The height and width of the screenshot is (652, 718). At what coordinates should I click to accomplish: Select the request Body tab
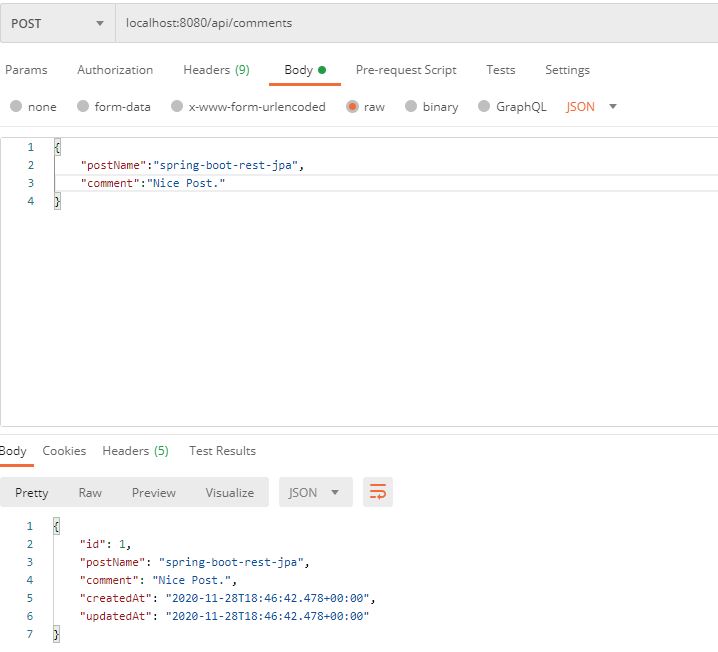(x=305, y=70)
